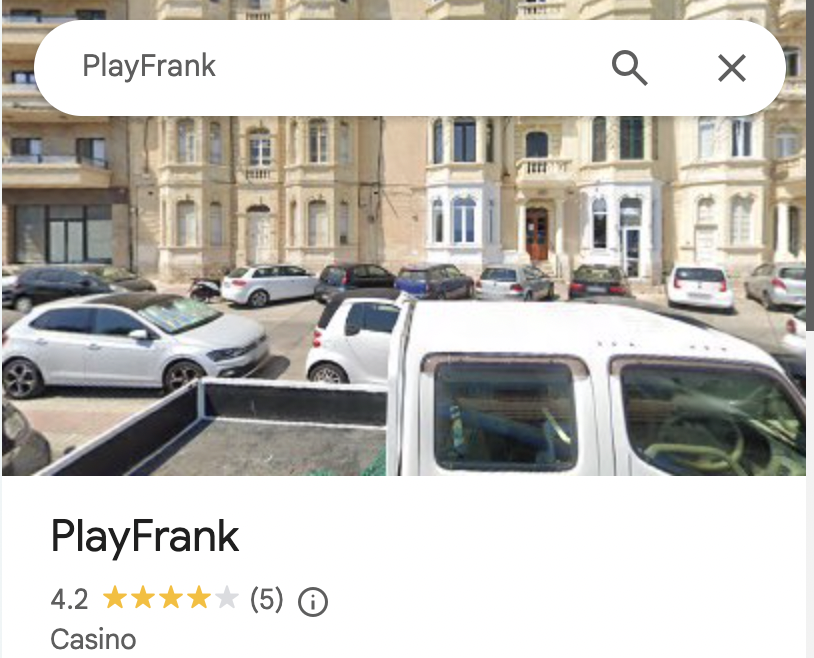This screenshot has width=814, height=658.
Task: Click the second gold rating star
Action: 143,598
